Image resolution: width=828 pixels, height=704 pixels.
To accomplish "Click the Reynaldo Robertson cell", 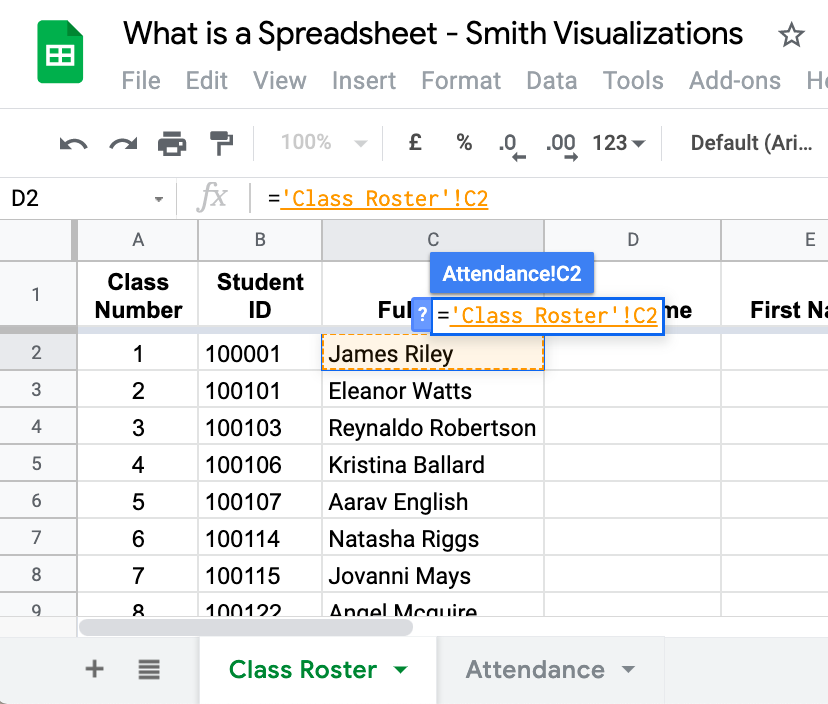I will pos(432,426).
